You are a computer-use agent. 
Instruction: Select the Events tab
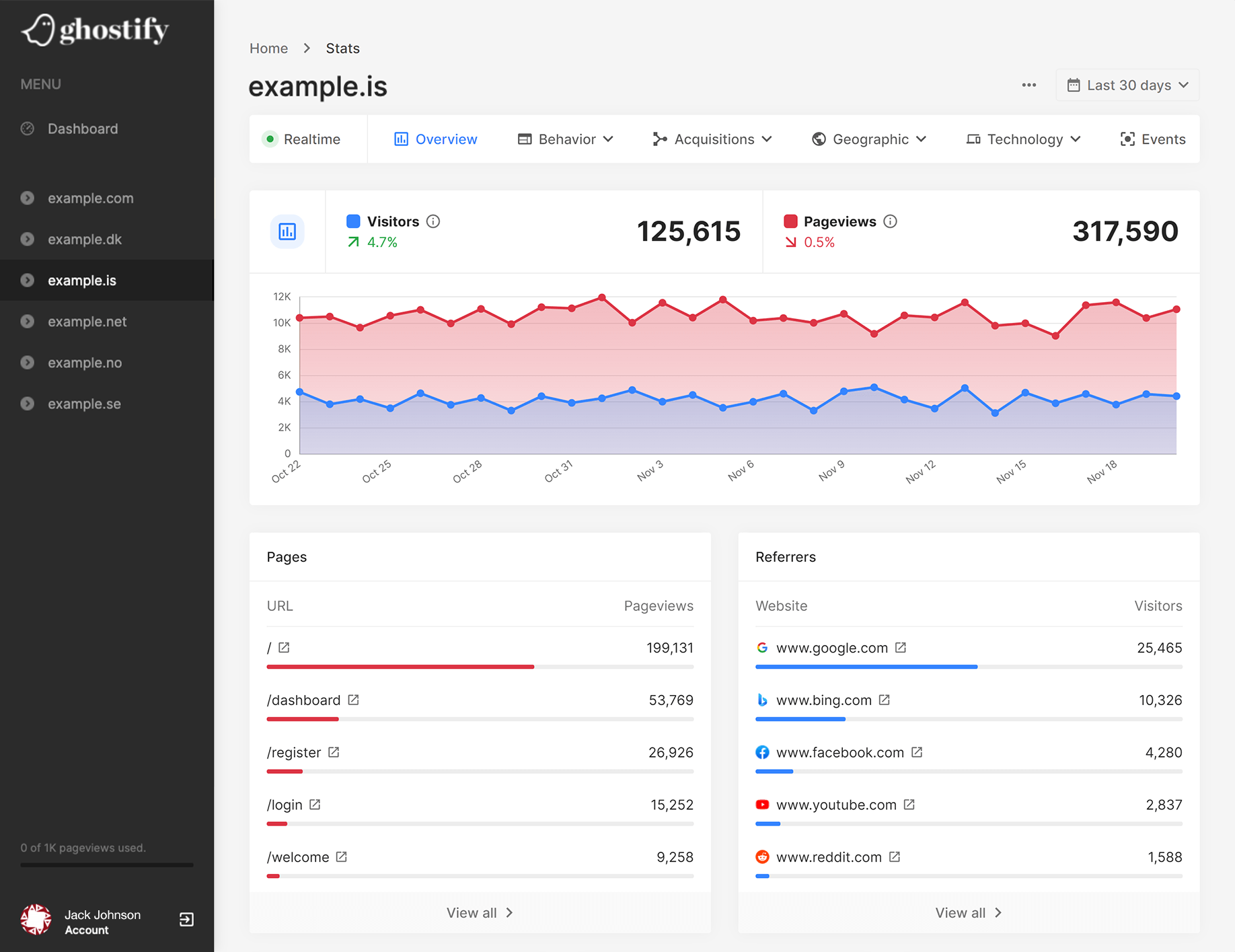pos(1152,139)
